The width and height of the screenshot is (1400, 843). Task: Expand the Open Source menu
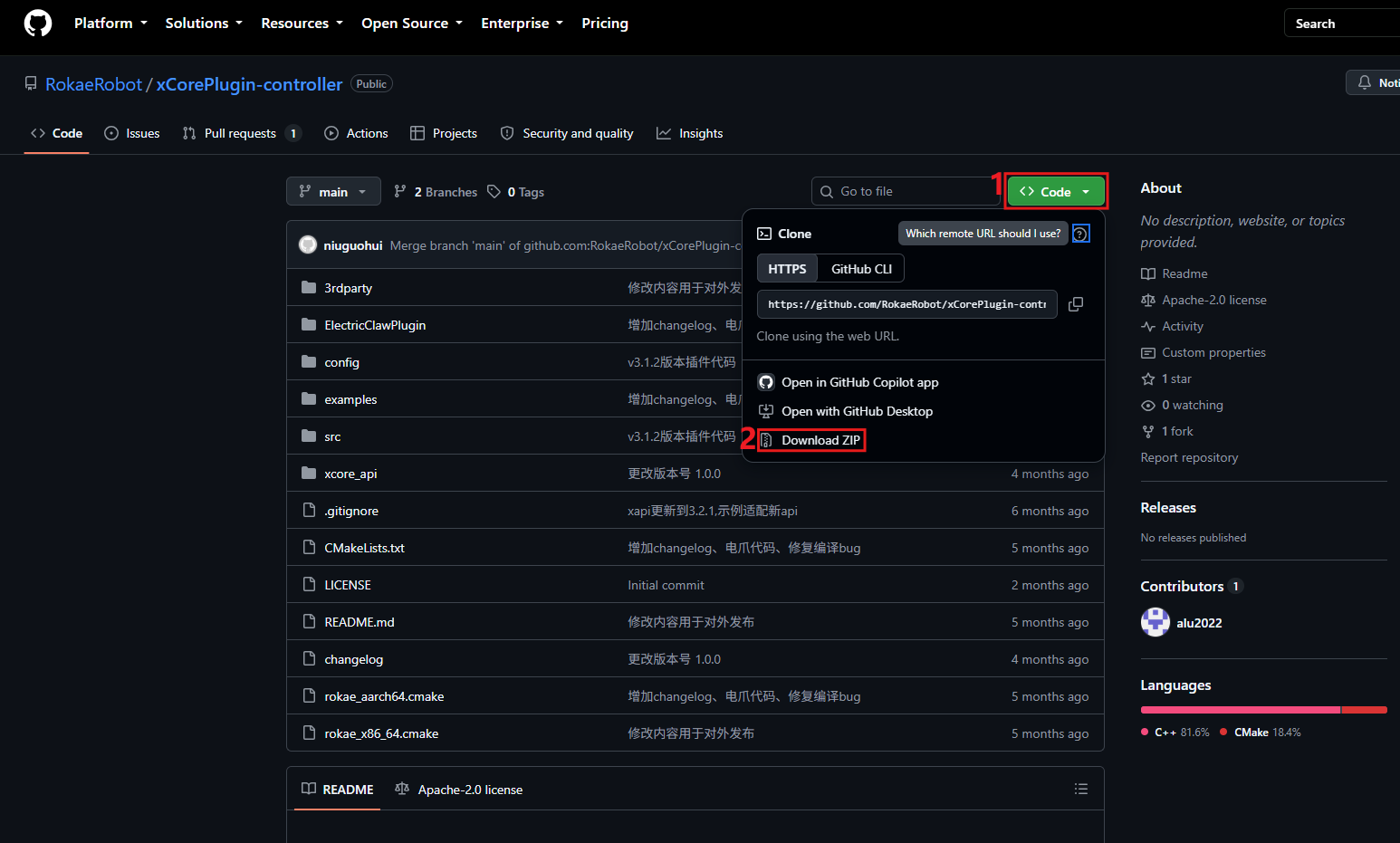click(412, 24)
